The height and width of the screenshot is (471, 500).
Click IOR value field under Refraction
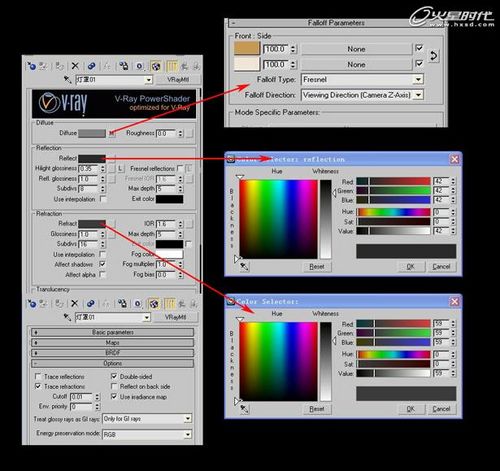166,224
